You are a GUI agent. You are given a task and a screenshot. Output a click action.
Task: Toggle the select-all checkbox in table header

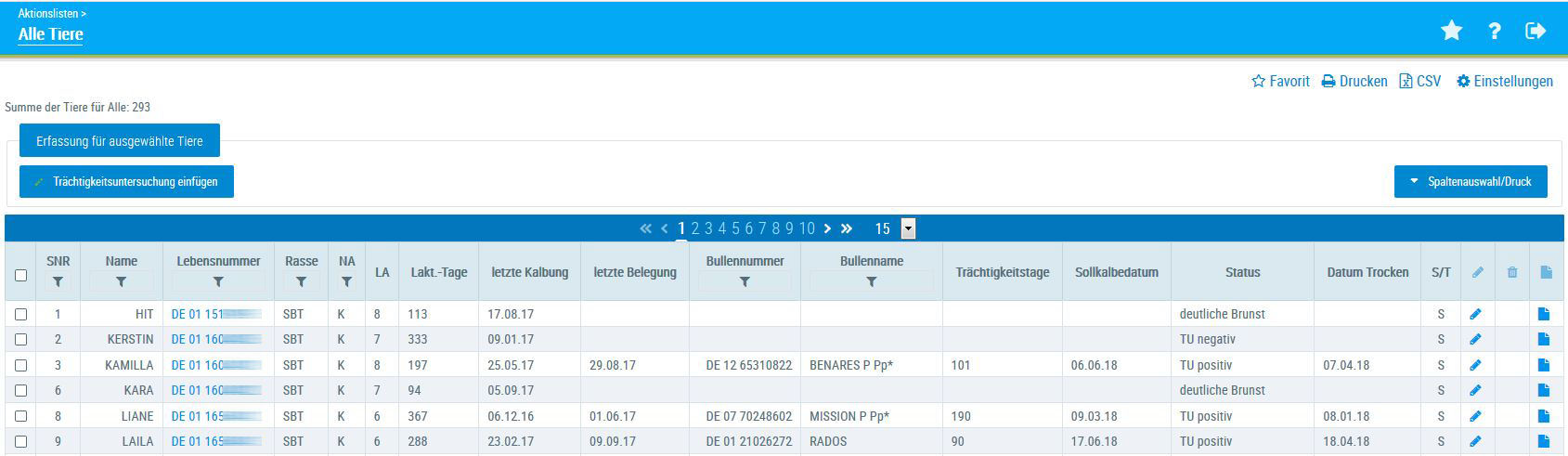pos(21,275)
